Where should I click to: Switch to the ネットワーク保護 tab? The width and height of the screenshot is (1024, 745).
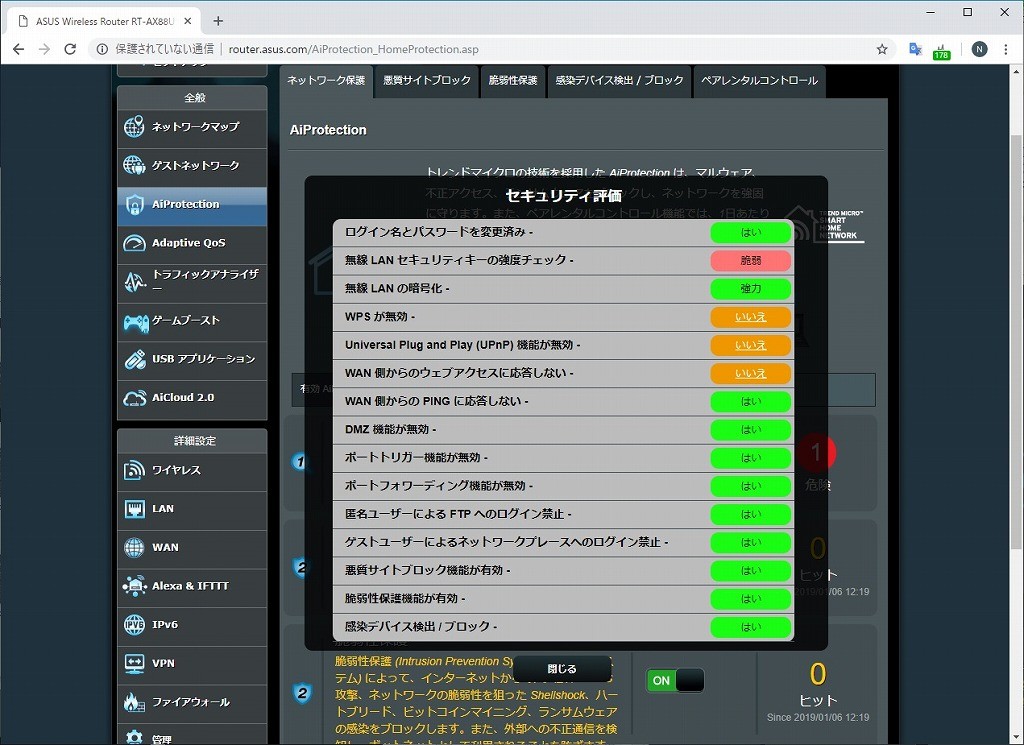(x=326, y=81)
